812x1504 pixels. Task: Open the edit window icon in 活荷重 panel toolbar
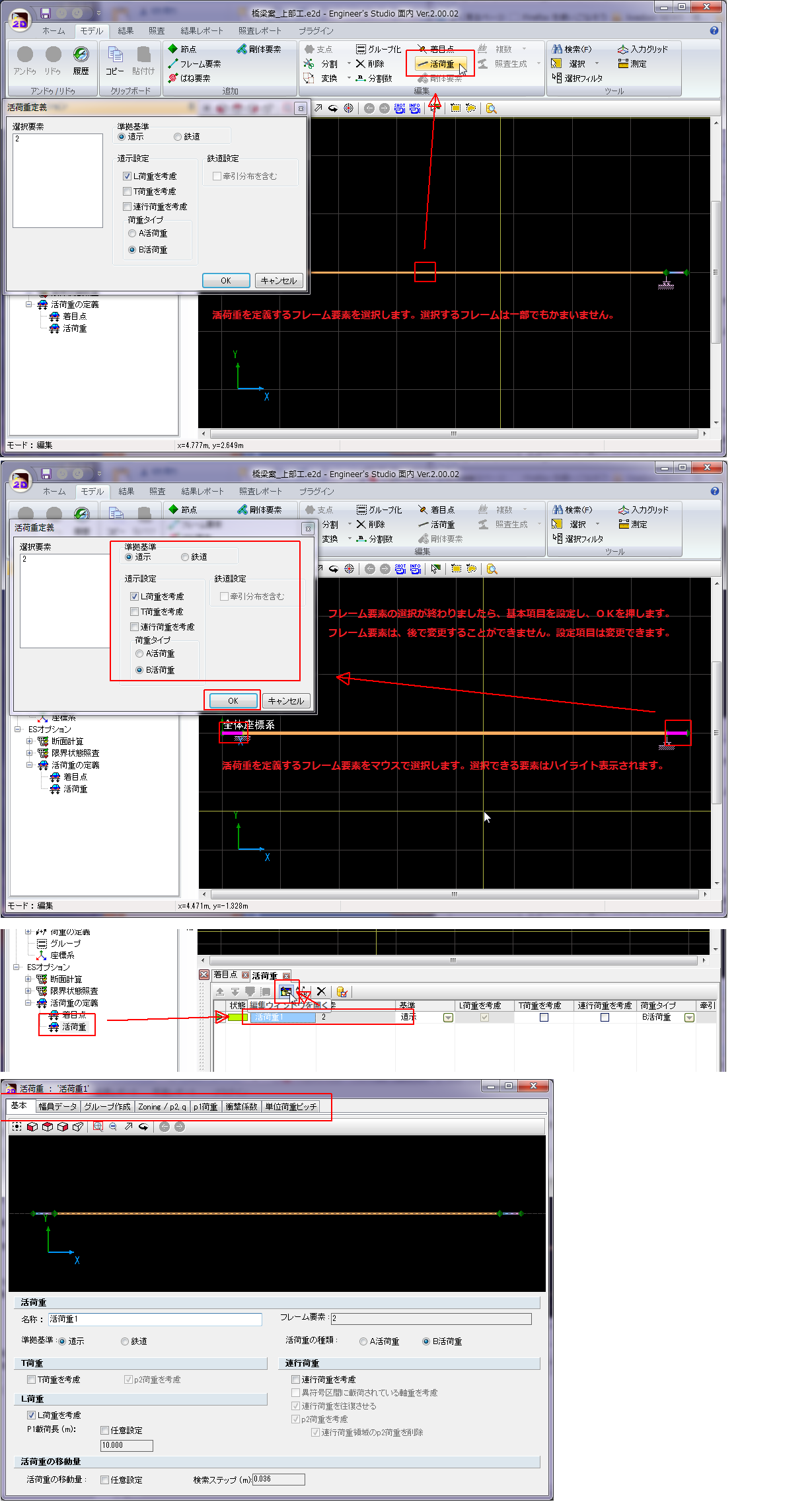285,991
